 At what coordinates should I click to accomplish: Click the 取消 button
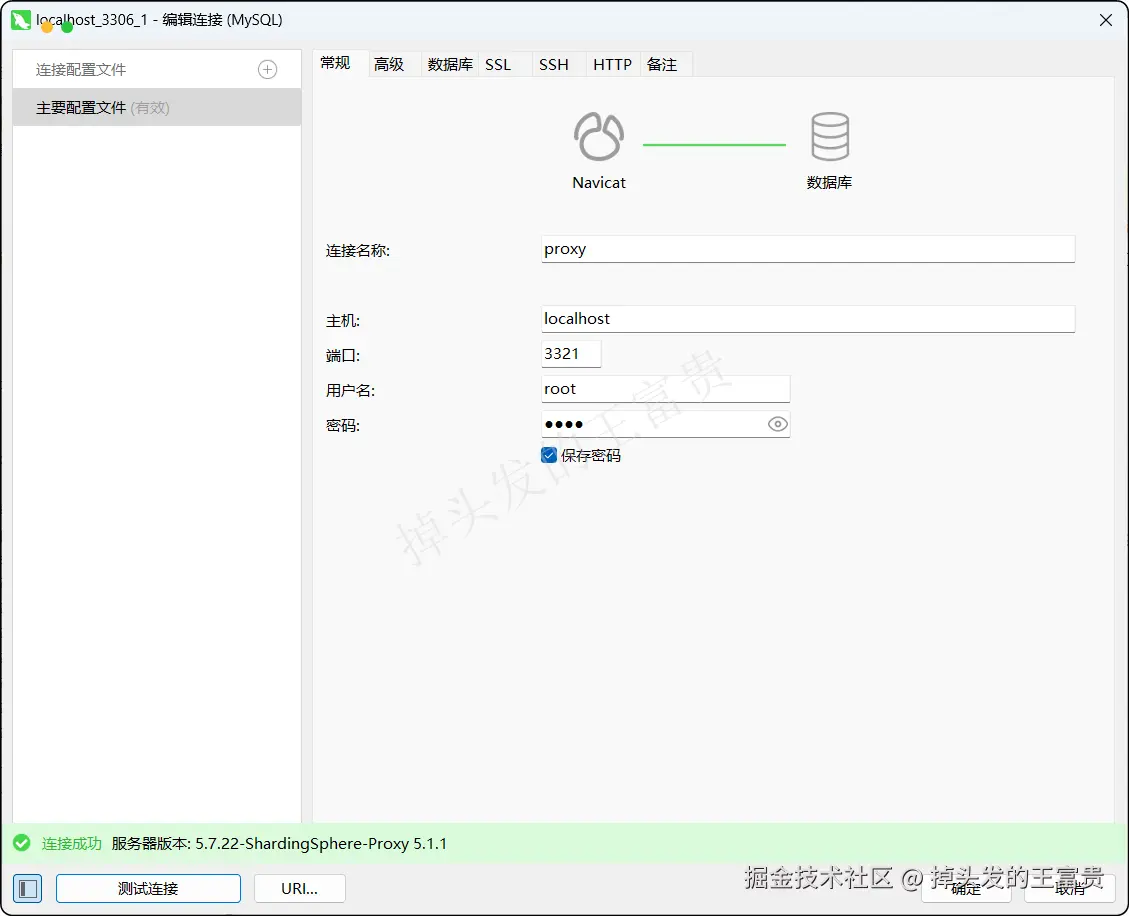[1070, 889]
